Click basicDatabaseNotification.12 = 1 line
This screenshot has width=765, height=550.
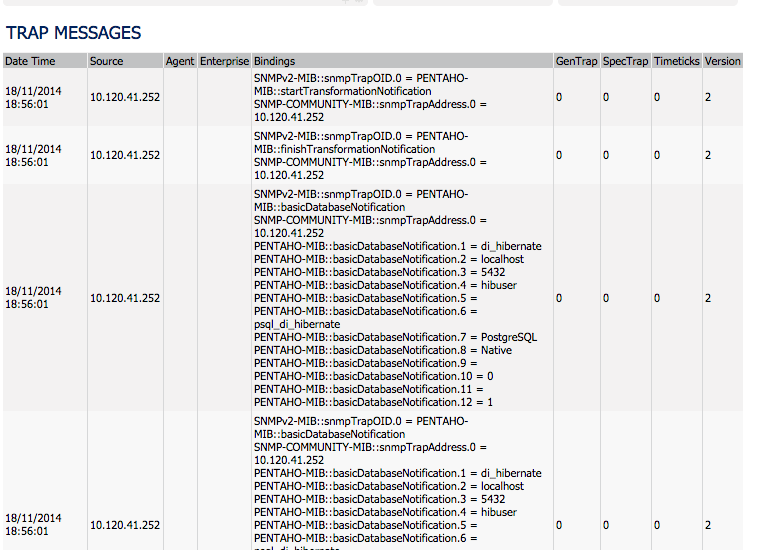374,403
